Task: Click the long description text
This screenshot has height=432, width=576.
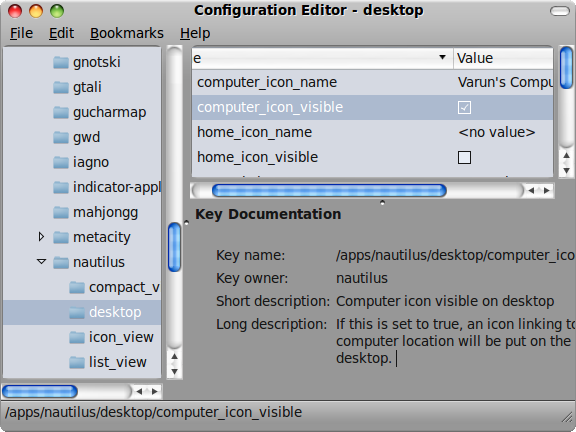Action: 455,341
